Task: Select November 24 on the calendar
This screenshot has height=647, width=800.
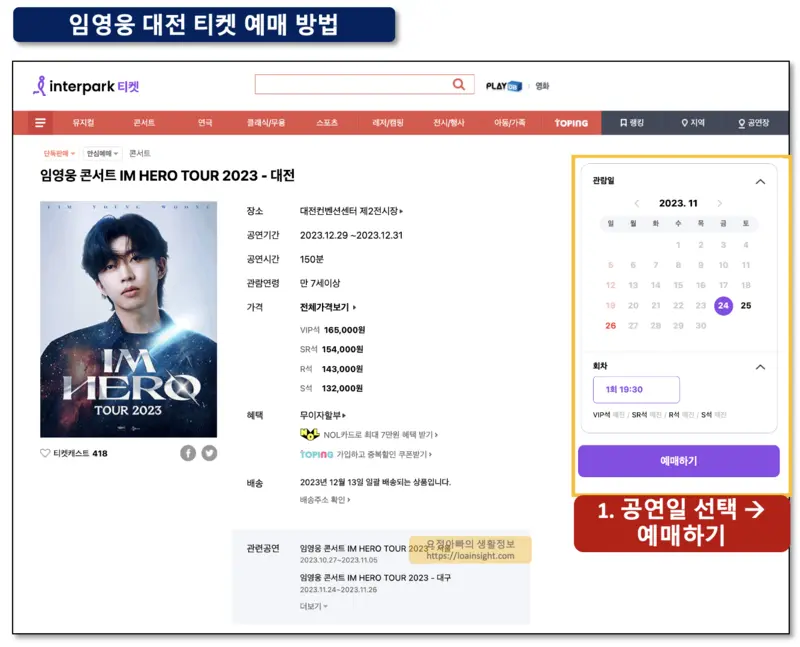Action: (723, 305)
